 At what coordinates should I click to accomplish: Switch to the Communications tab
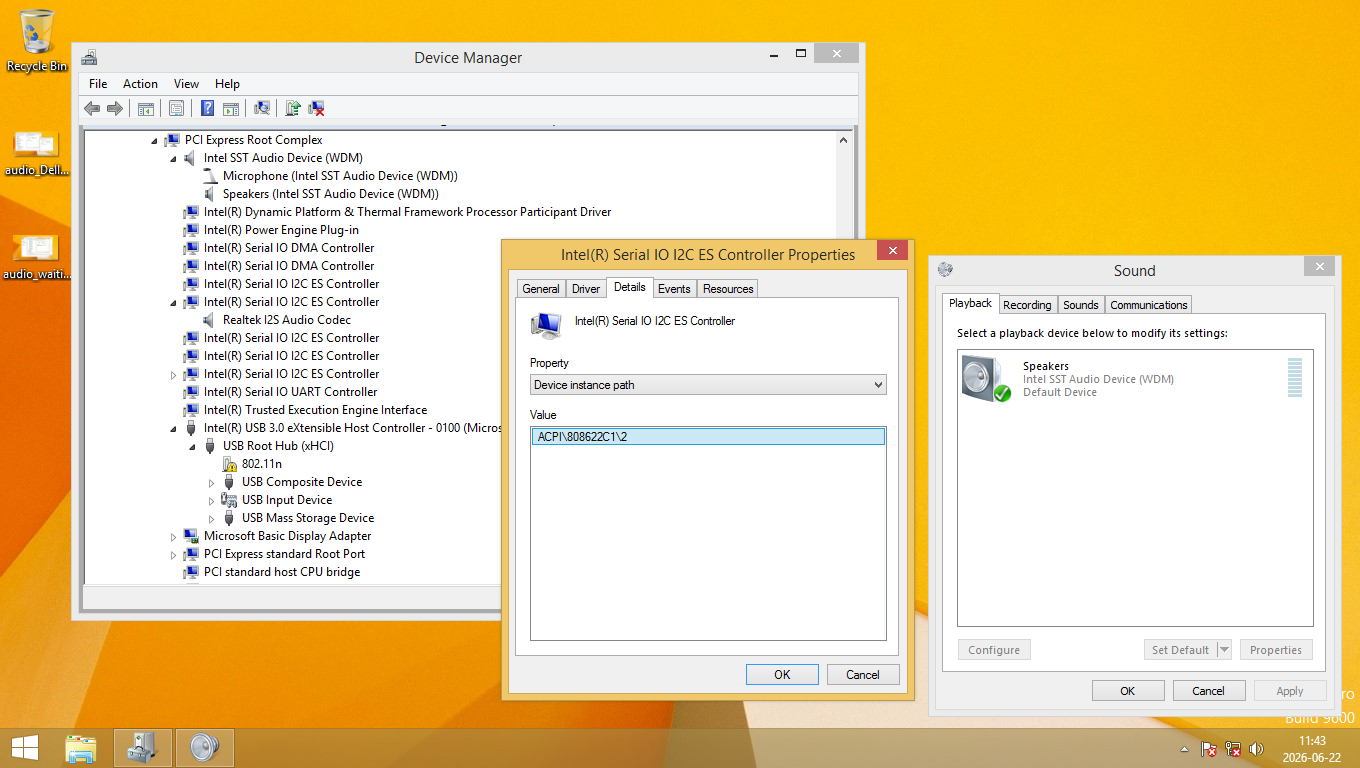(x=1149, y=305)
